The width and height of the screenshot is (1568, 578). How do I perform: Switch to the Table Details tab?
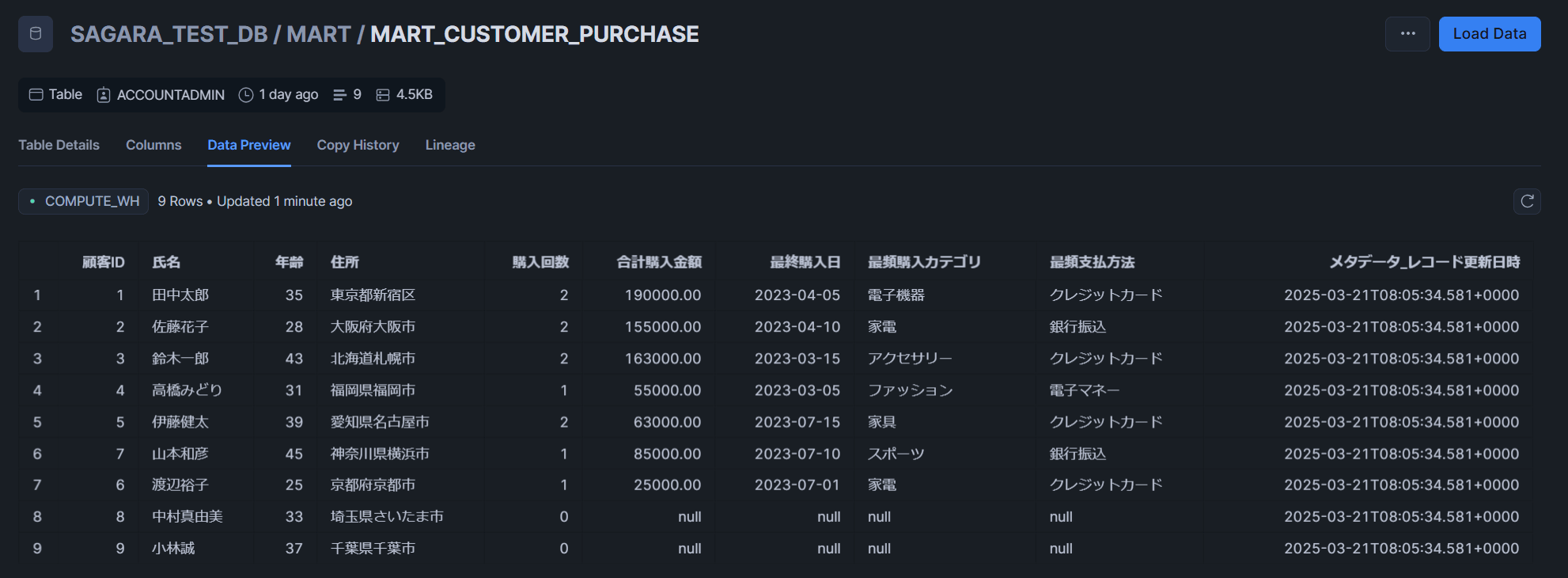tap(59, 145)
